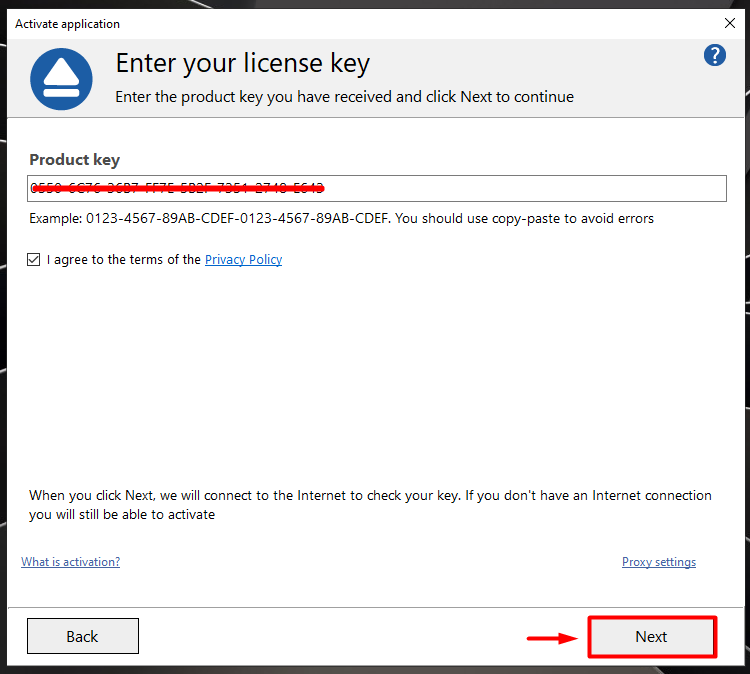Click the 'Enter the product key you have received' subtitle
The width and height of the screenshot is (750, 674).
tap(344, 97)
